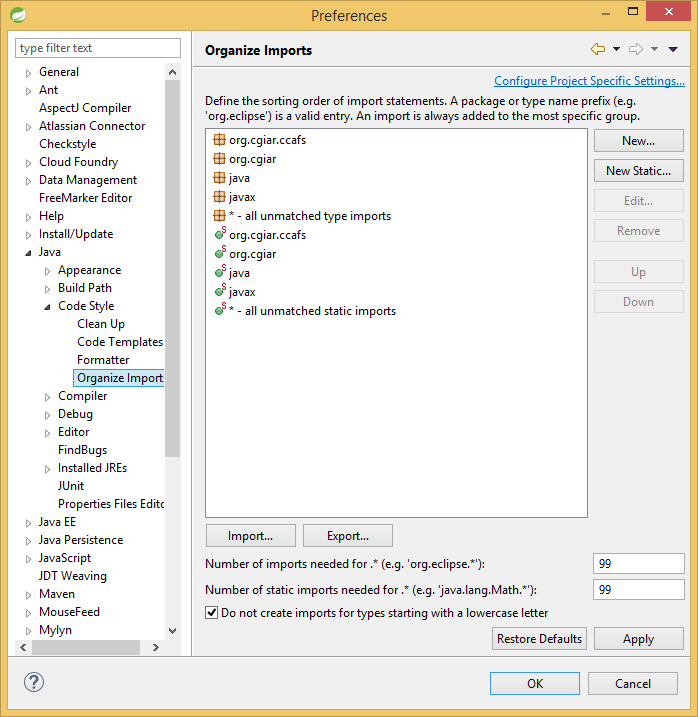Select package icon beside java type import
698x717 pixels.
click(220, 177)
